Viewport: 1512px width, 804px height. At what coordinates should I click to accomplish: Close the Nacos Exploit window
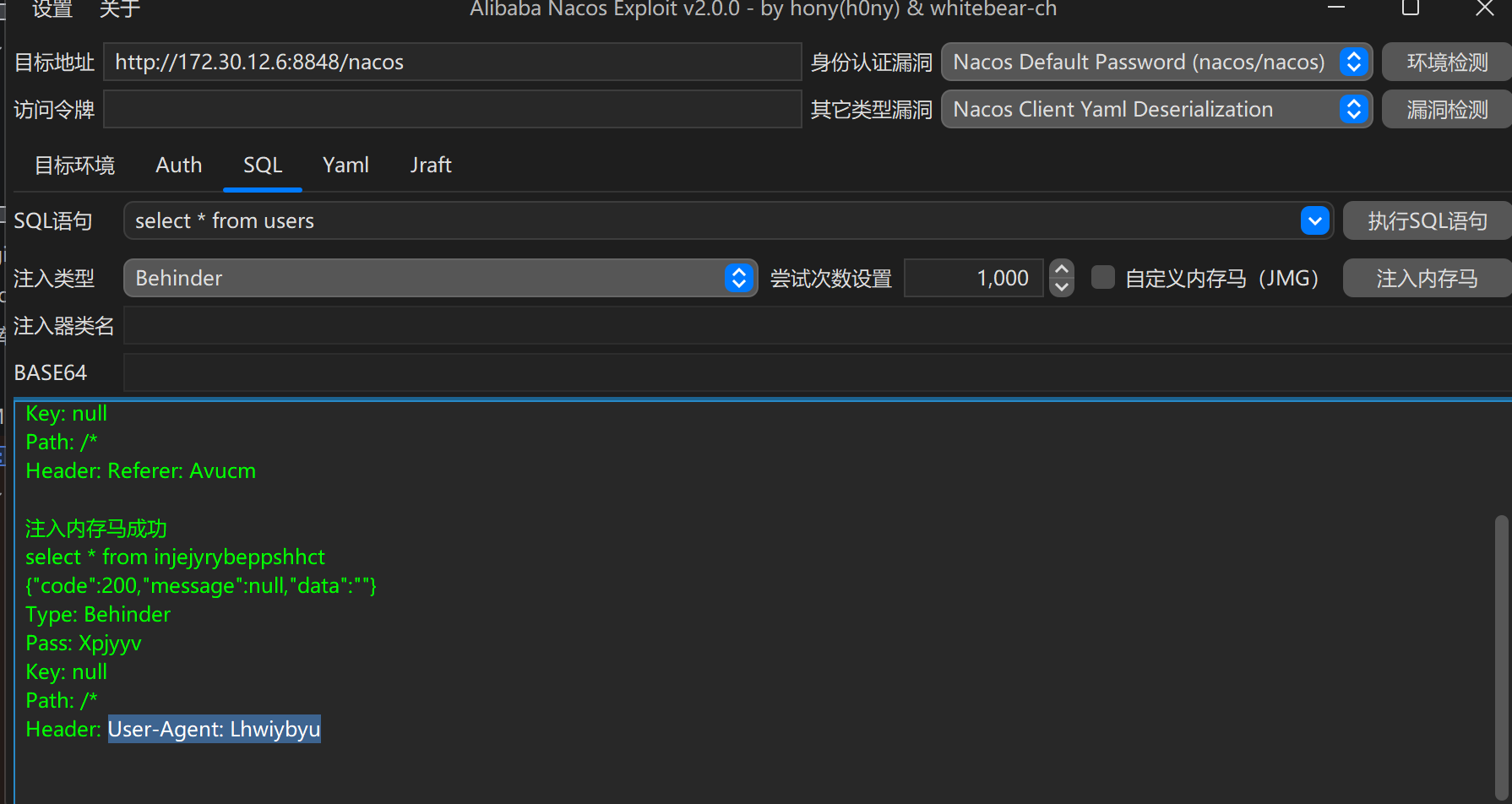tap(1485, 8)
